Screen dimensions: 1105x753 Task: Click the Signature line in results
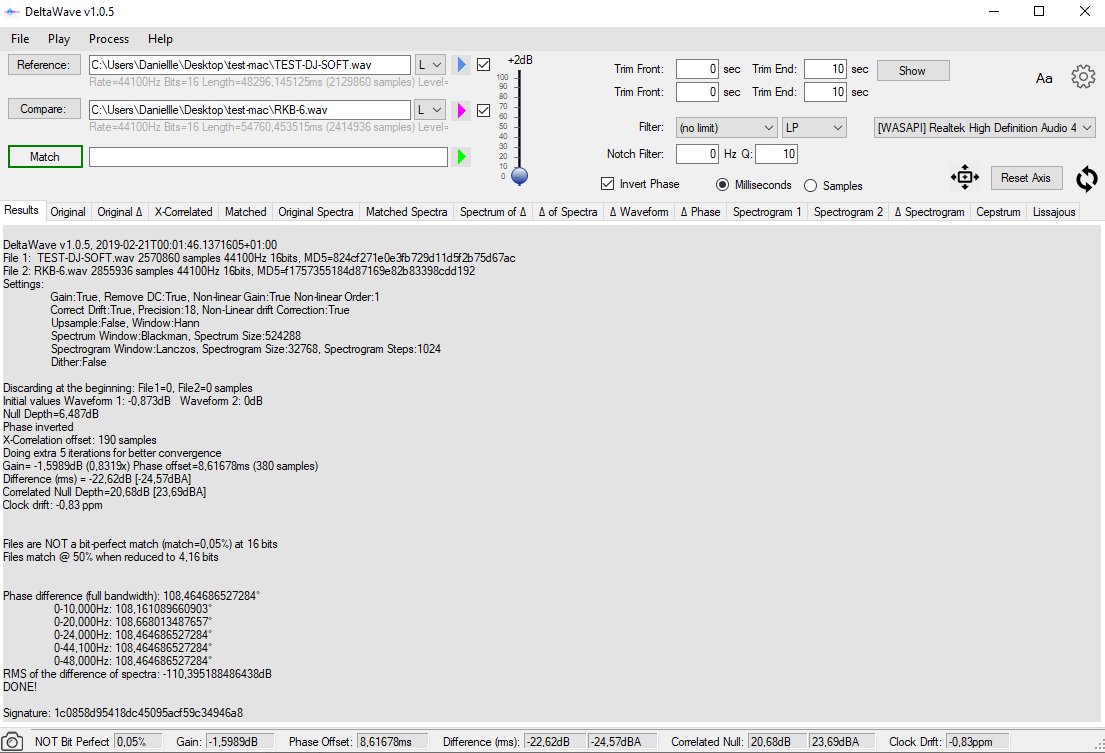[x=123, y=713]
